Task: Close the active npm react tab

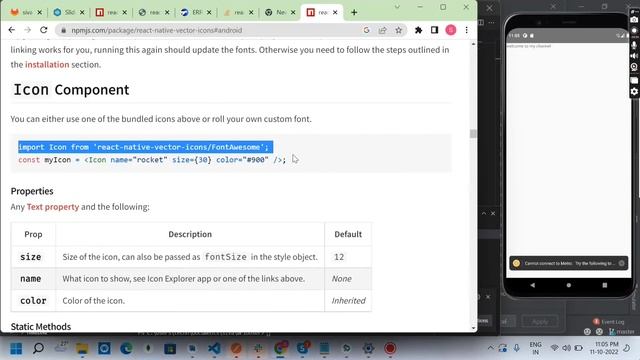Action: click(335, 12)
